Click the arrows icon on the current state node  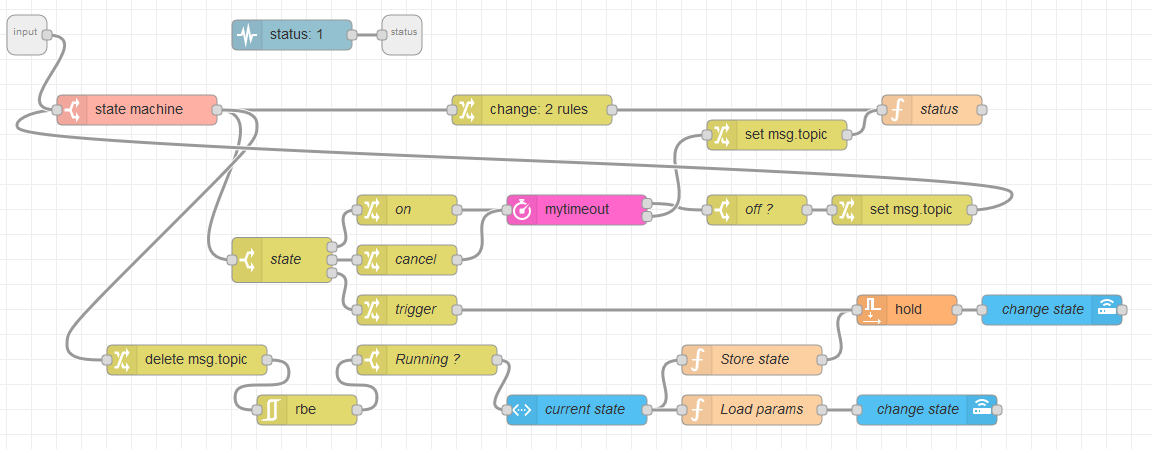[x=522, y=410]
